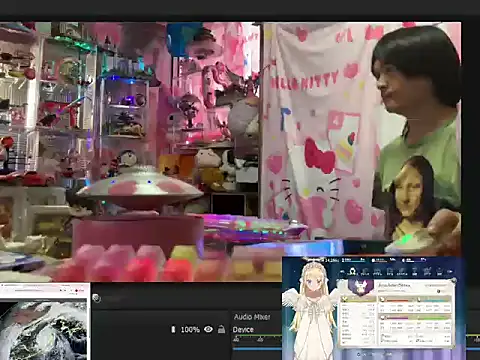Image resolution: width=480 pixels, height=360 pixels.
Task: Click the battery-shaped icon left of 100%
Action: (173, 330)
